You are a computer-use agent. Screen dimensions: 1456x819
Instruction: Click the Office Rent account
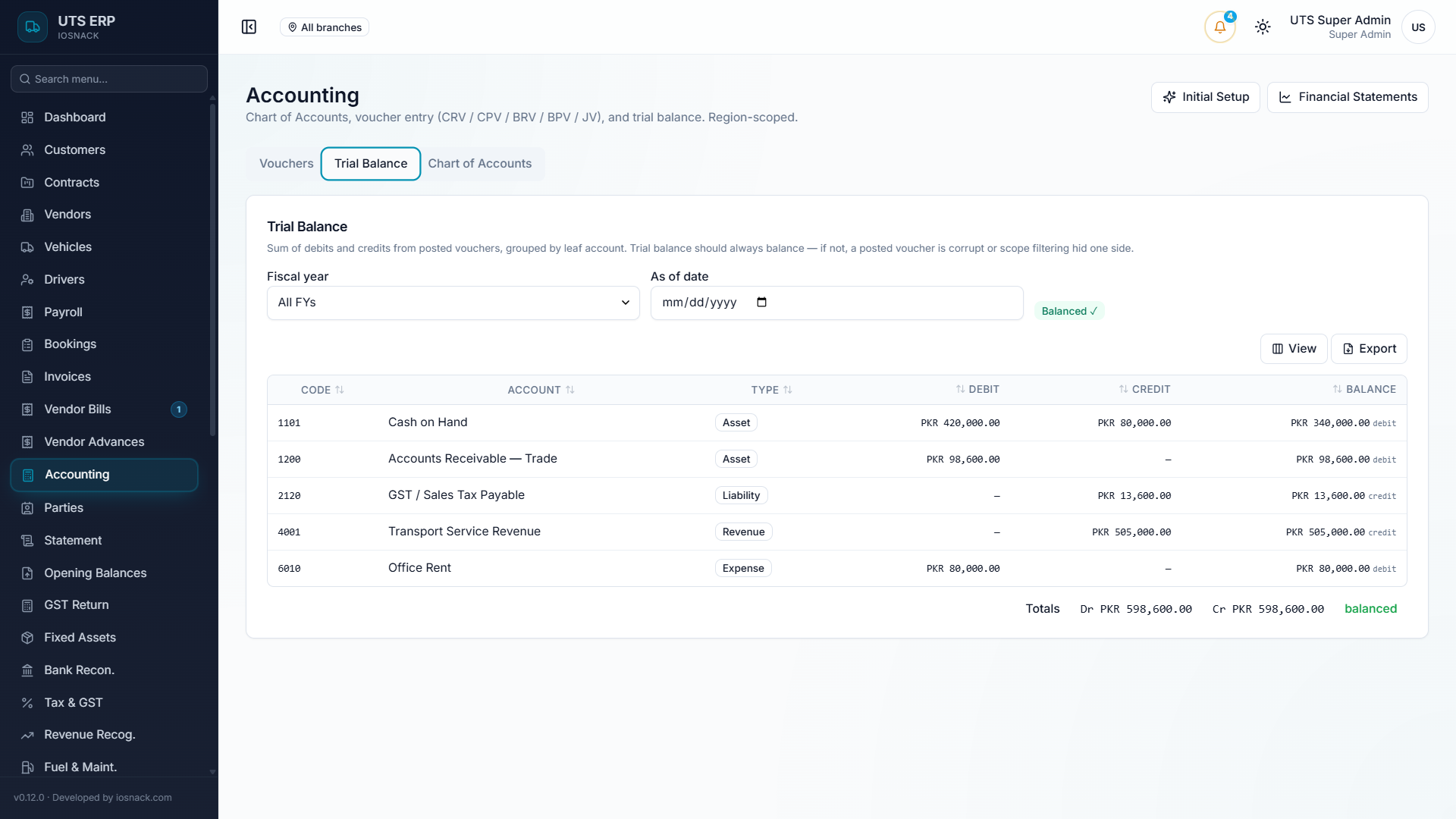(419, 568)
